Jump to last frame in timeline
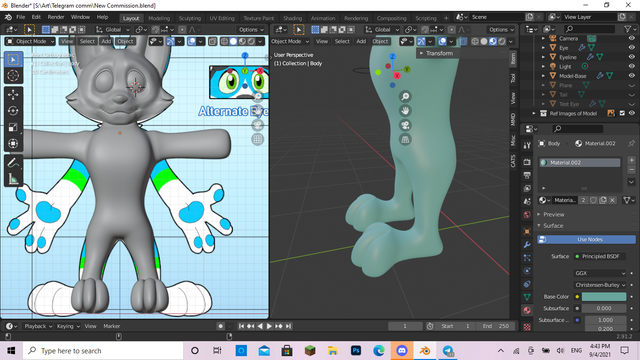 click(x=289, y=326)
